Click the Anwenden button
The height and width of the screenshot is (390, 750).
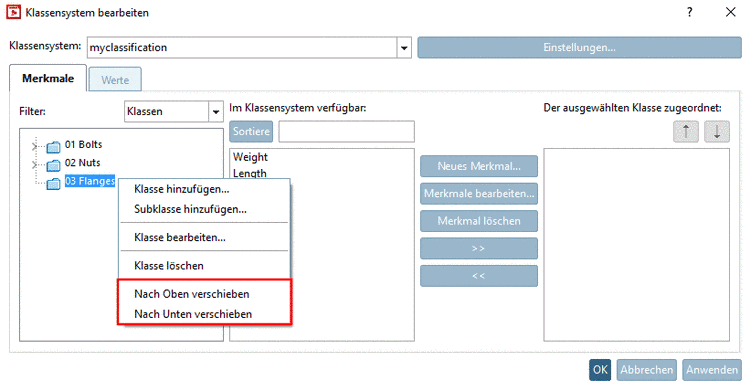[x=712, y=370]
